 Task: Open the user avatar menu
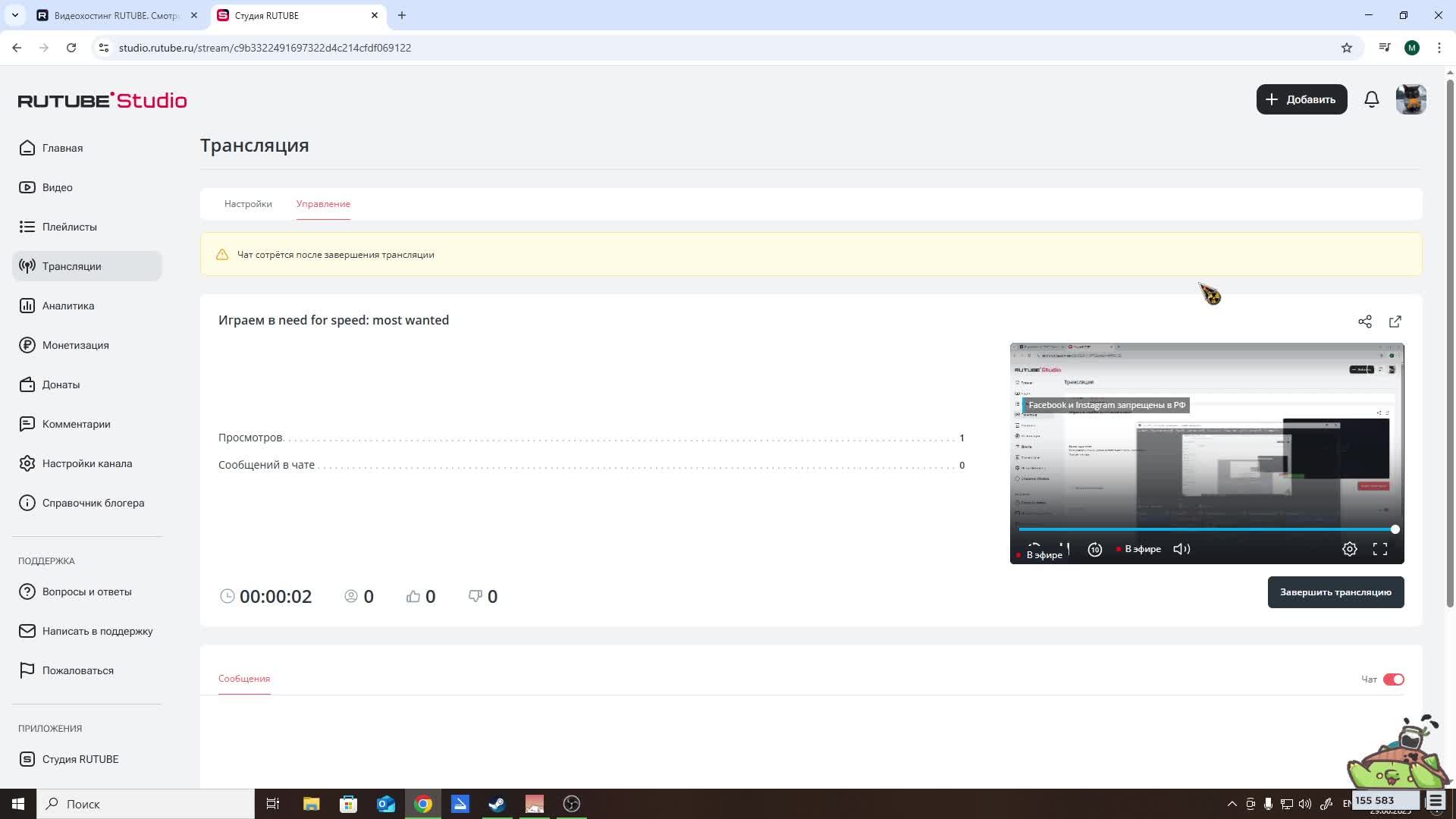pyautogui.click(x=1411, y=99)
